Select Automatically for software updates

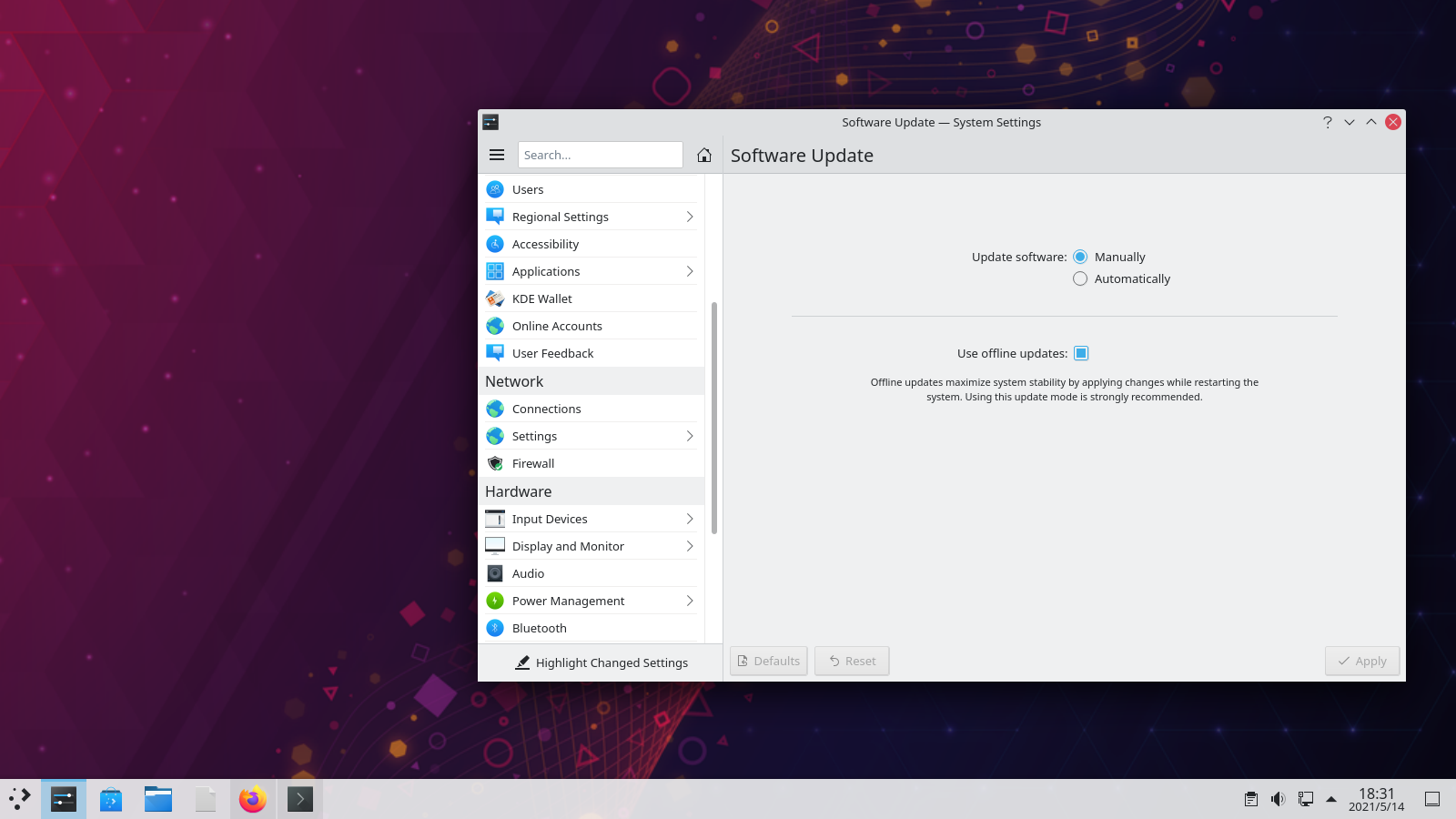(1079, 278)
